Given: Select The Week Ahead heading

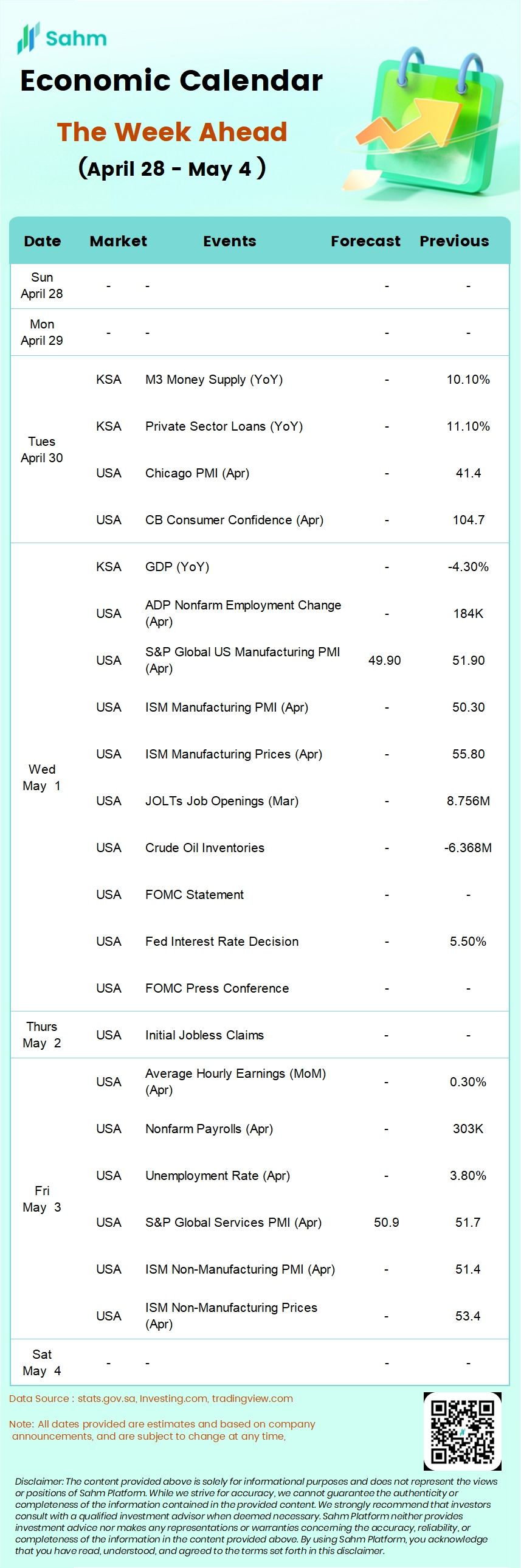Looking at the screenshot, I should tap(171, 132).
